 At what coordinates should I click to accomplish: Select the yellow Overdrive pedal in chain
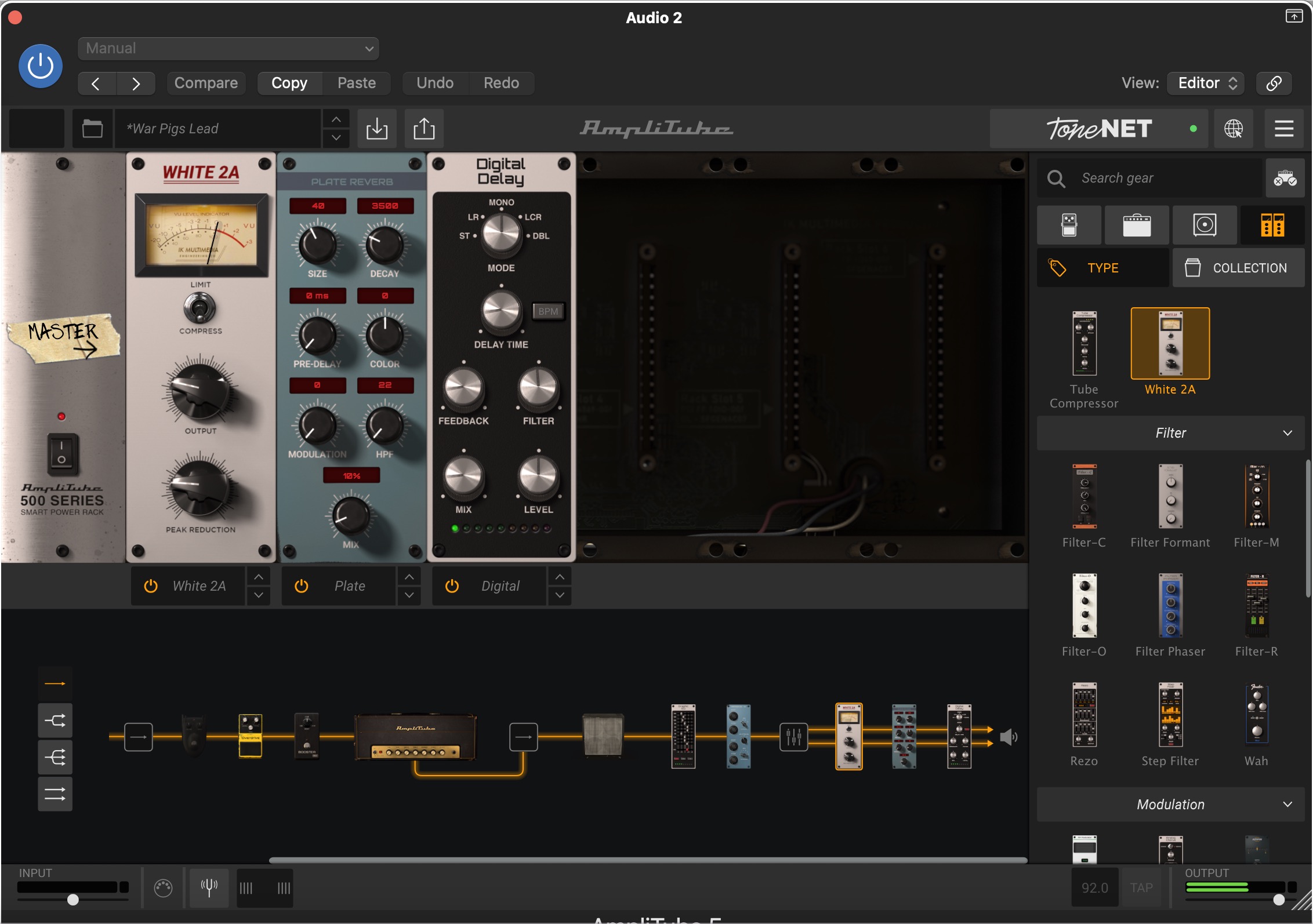(251, 737)
